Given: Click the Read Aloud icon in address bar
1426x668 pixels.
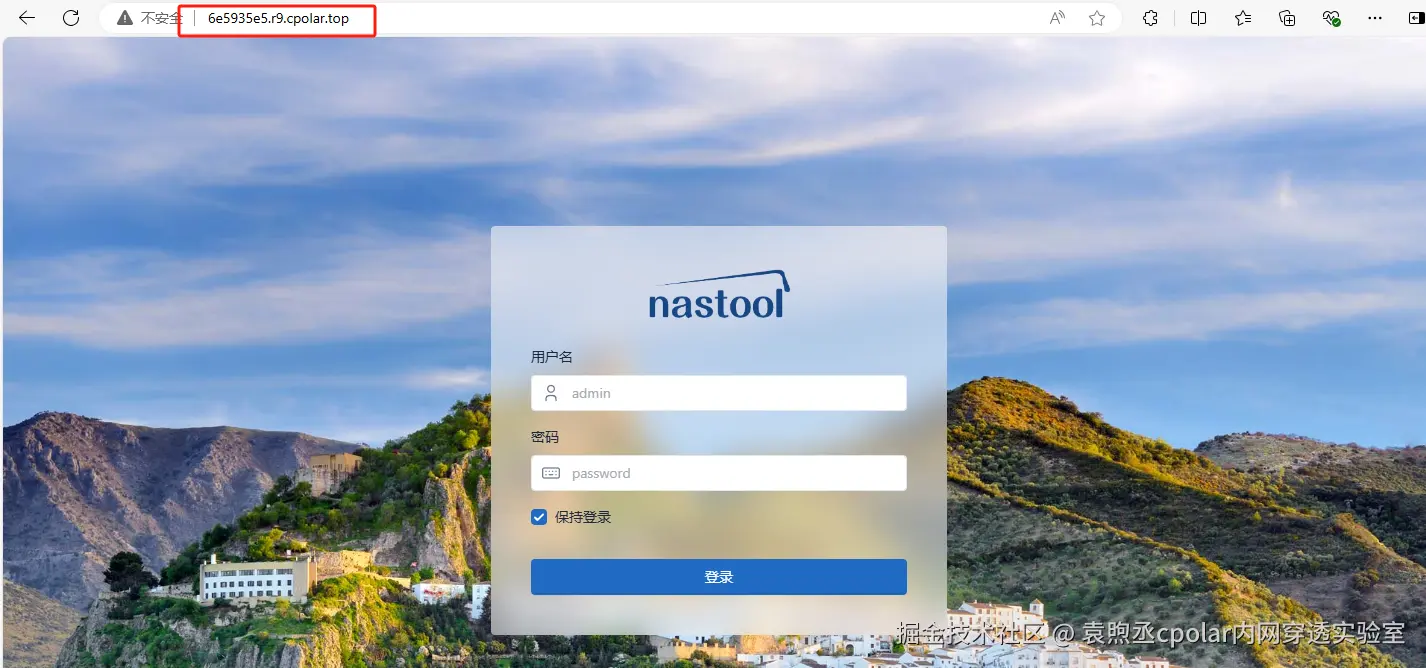Looking at the screenshot, I should pos(1057,18).
